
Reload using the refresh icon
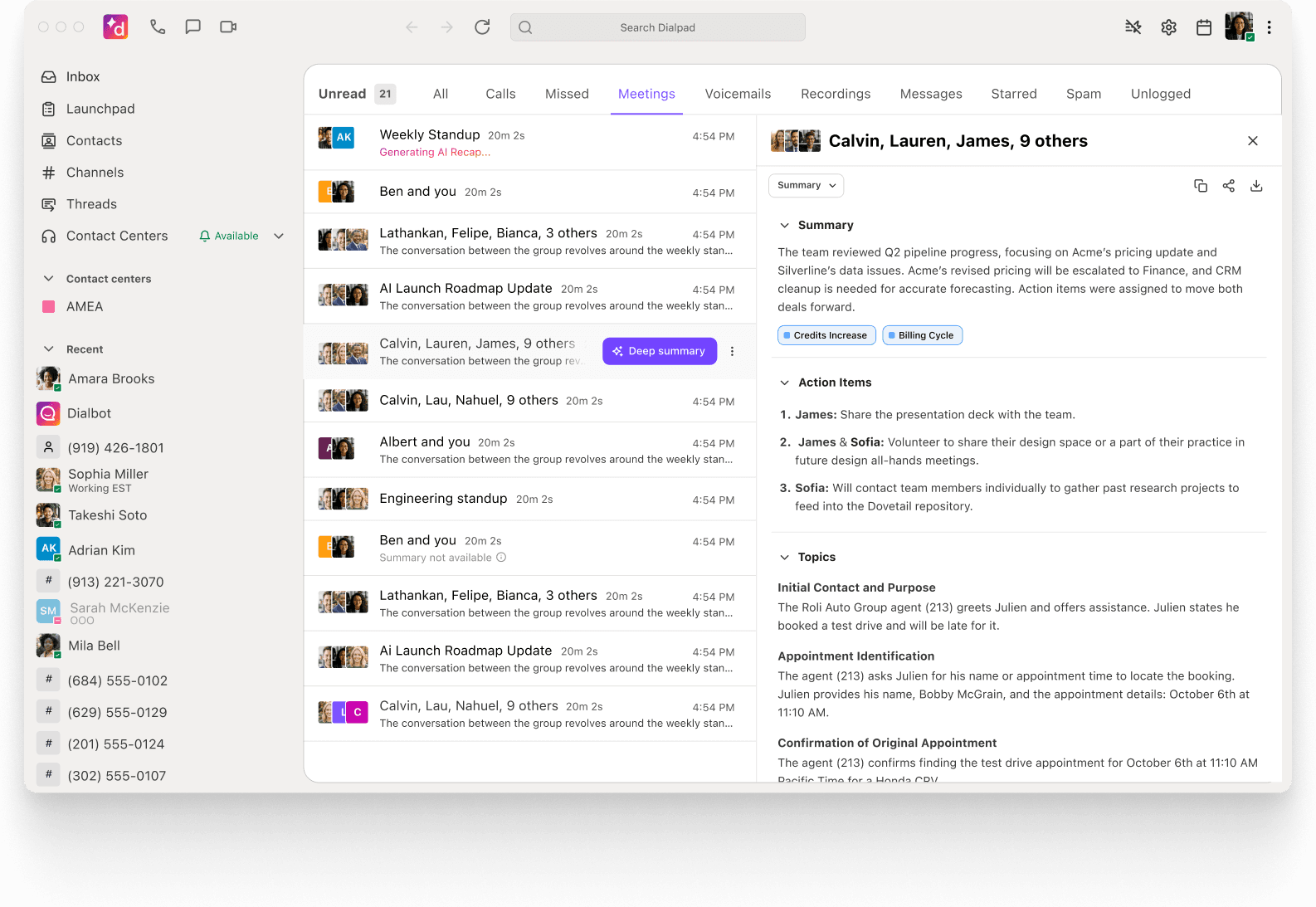pyautogui.click(x=482, y=27)
